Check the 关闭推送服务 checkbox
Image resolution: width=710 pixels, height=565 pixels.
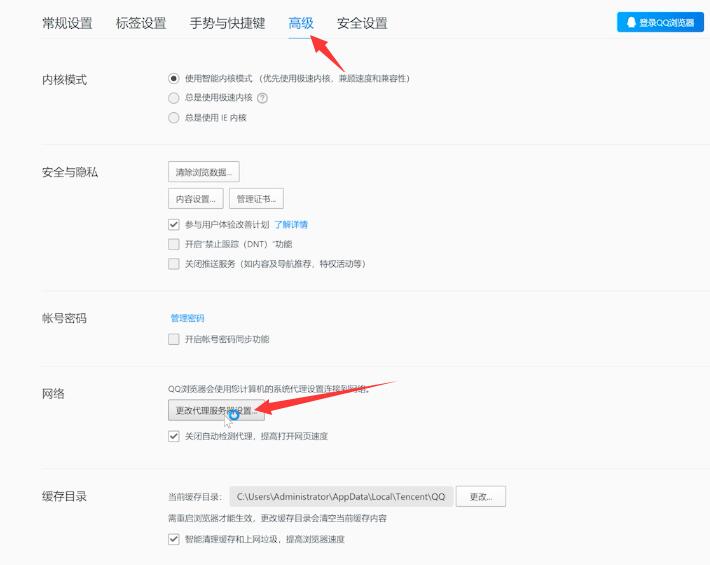173,264
